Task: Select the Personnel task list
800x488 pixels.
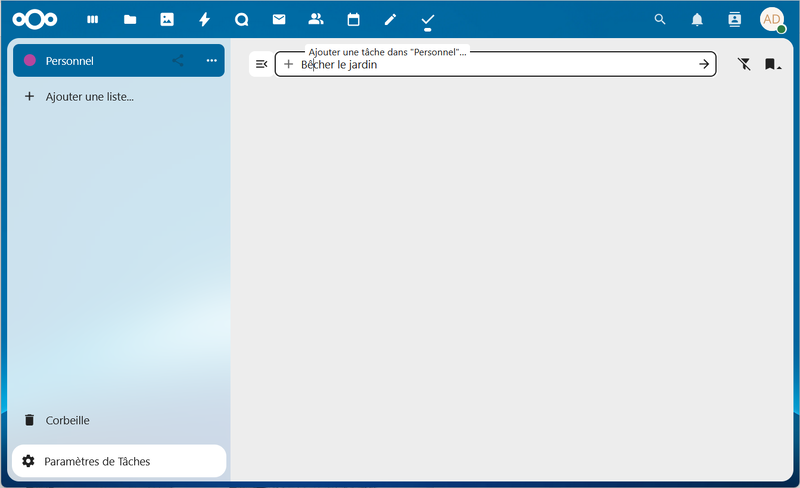Action: 118,61
